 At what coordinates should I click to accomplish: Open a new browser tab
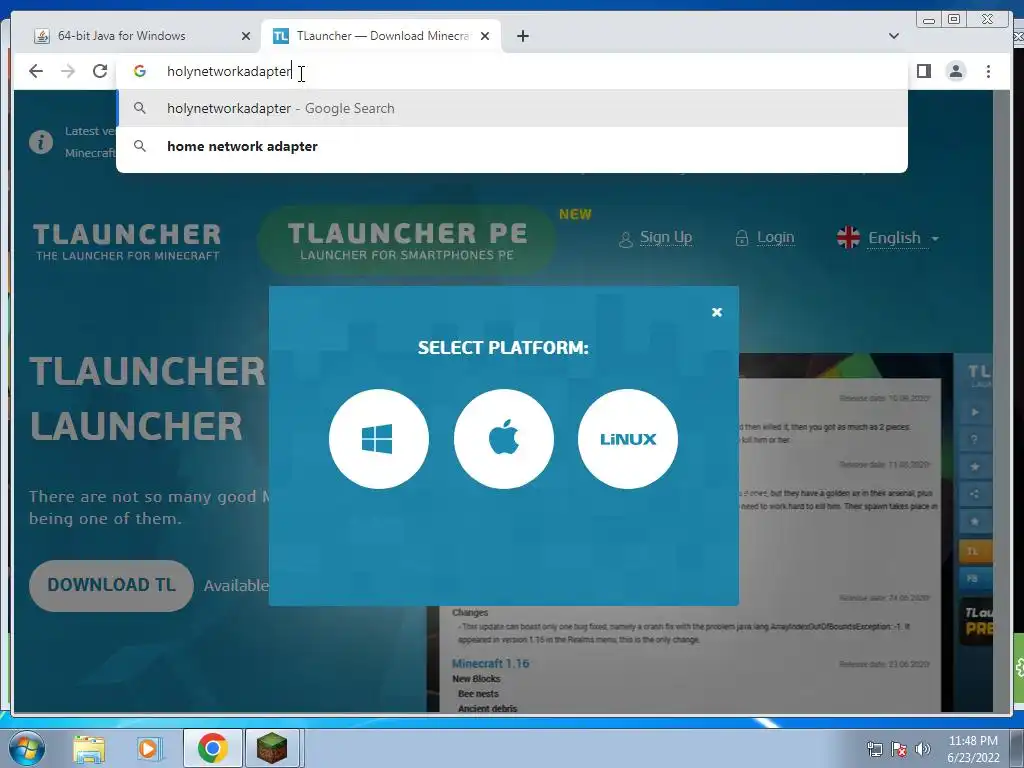[522, 36]
